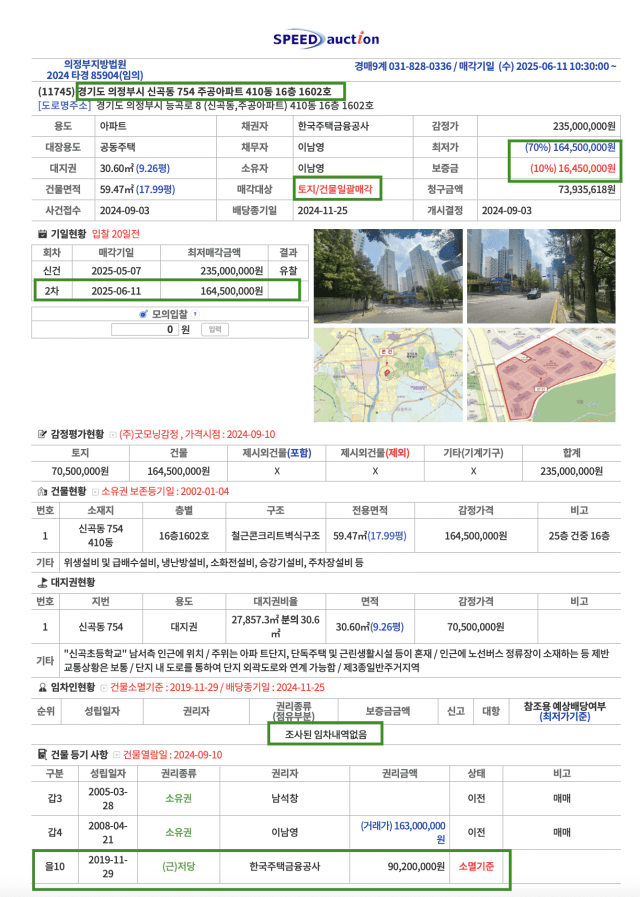Open the red parcel boundary map thumbnail
Viewport: 640px width, 897px height.
click(541, 375)
